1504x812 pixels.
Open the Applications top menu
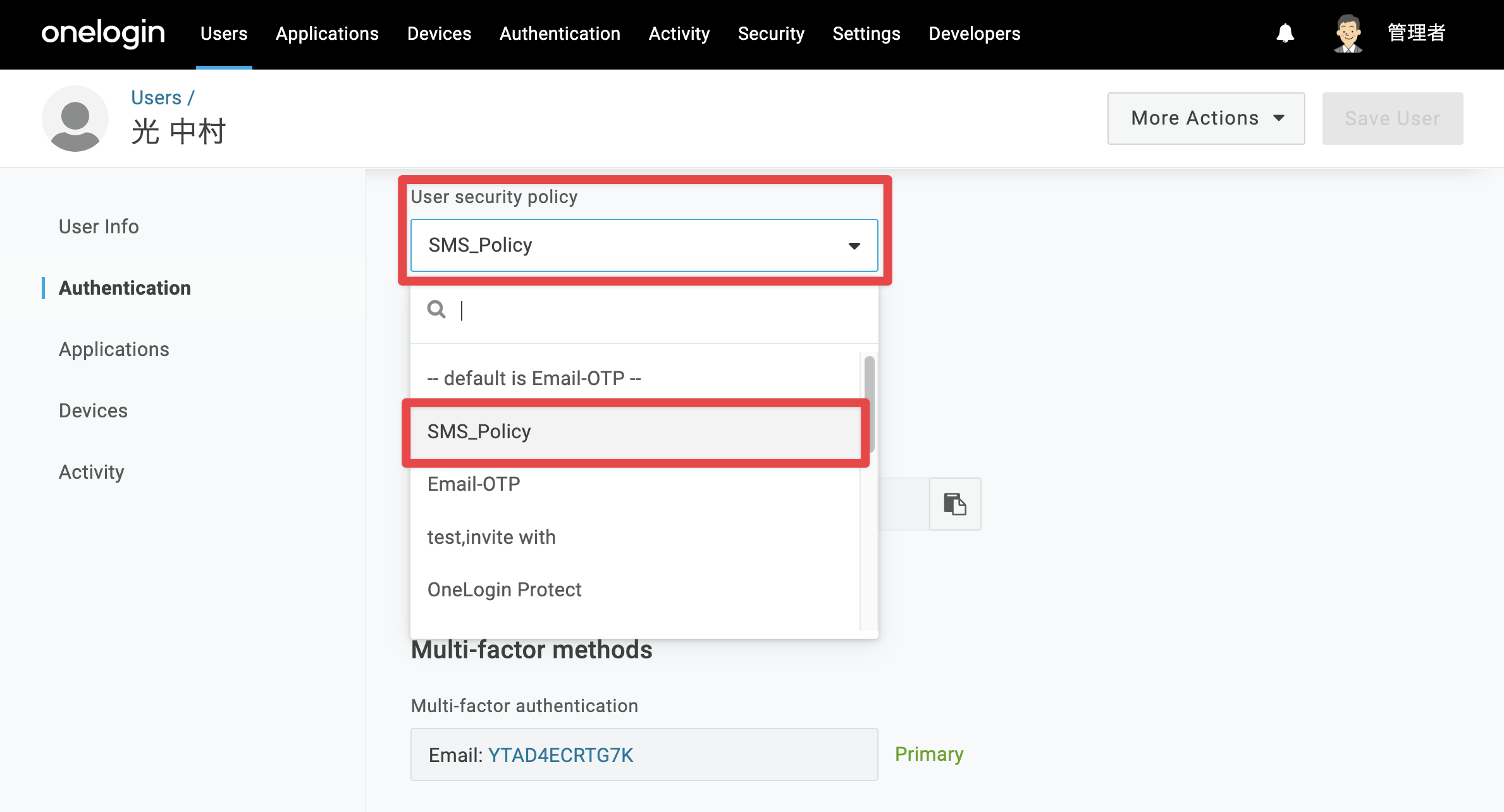pyautogui.click(x=327, y=34)
